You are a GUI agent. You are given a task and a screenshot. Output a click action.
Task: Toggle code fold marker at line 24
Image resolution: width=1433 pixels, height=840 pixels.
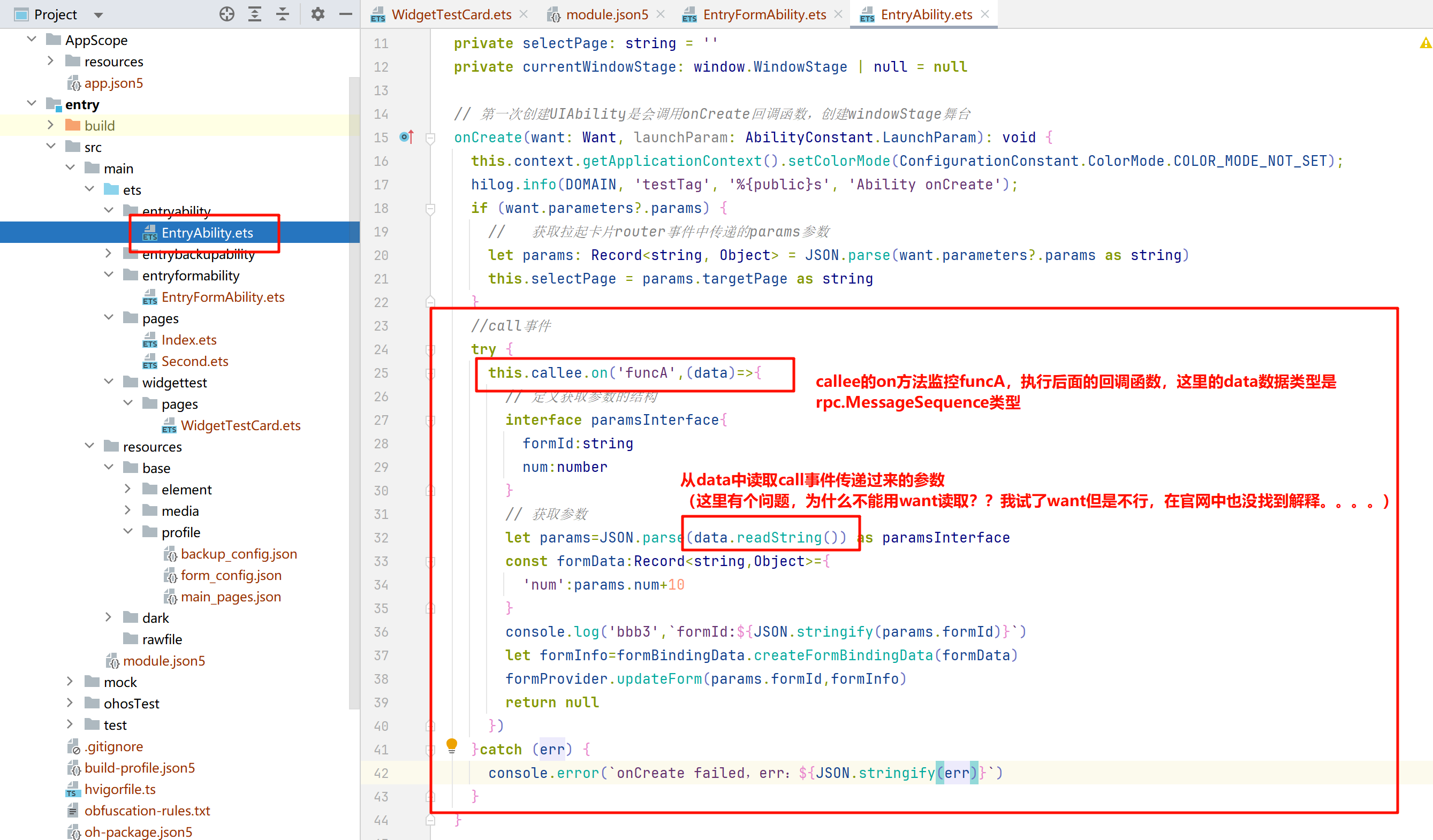pos(430,349)
